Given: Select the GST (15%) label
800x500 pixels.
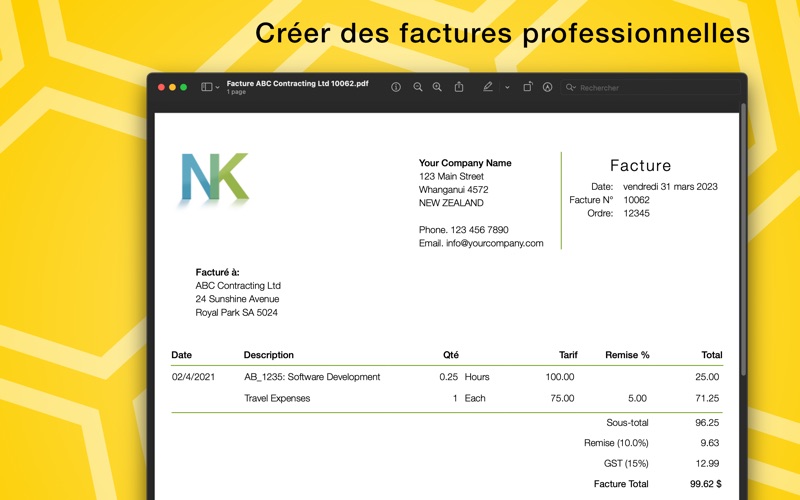Looking at the screenshot, I should point(626,464).
